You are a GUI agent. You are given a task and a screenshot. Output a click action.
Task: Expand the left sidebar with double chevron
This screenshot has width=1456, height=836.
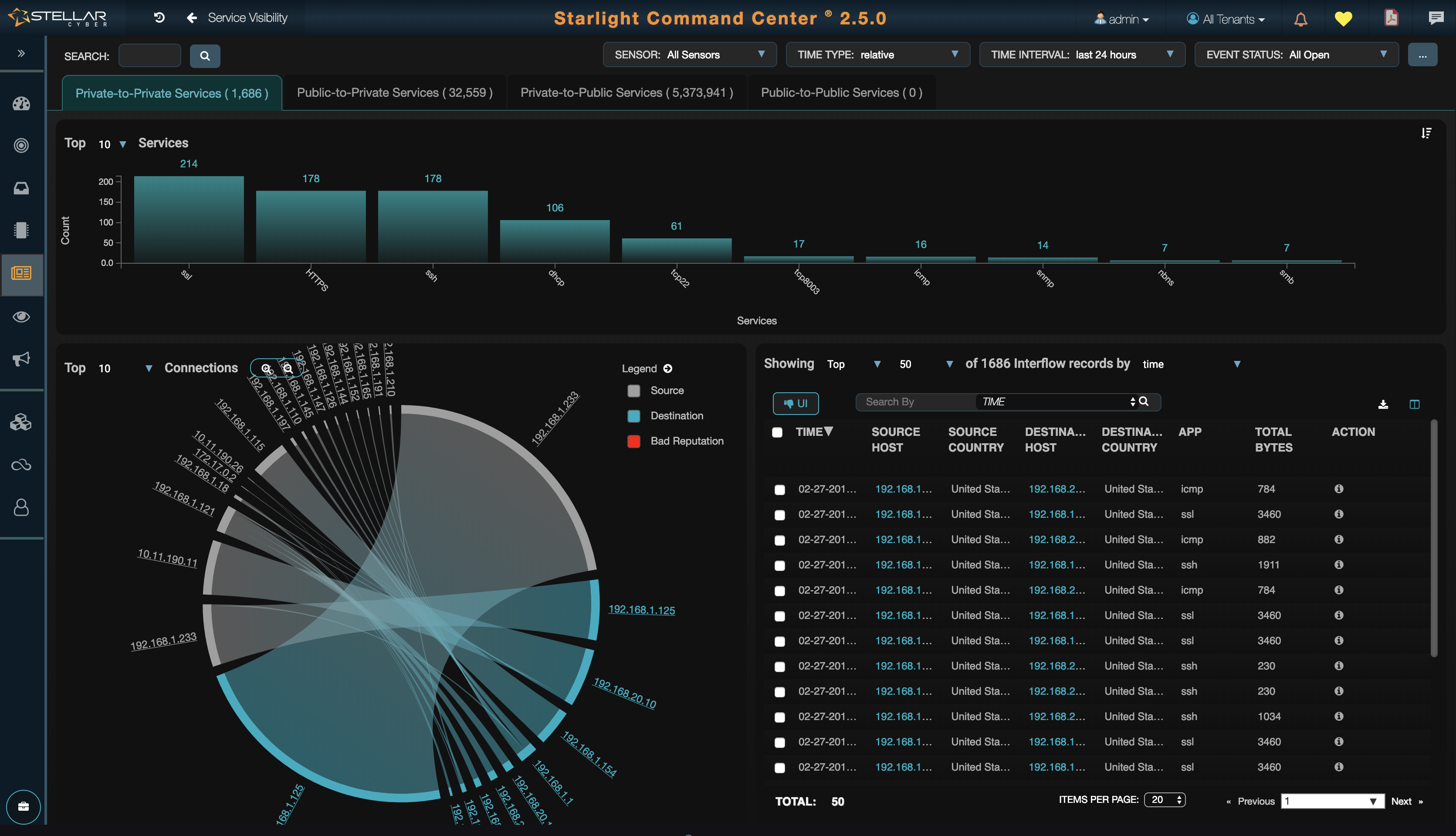pyautogui.click(x=21, y=54)
